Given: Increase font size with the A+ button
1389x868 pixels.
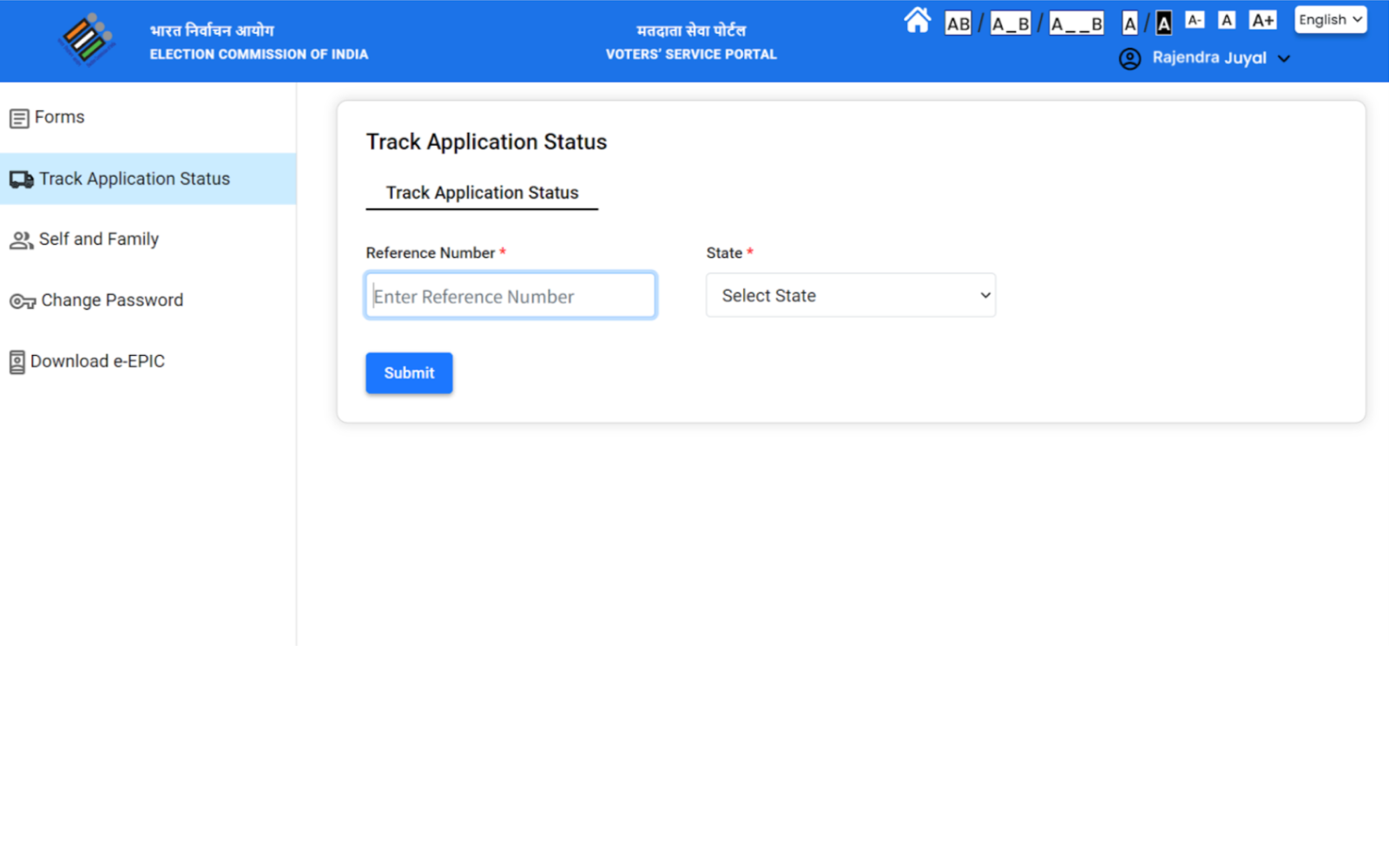Looking at the screenshot, I should 1262,19.
